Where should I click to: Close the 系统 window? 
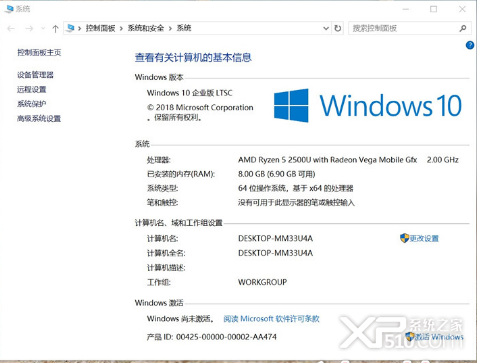[x=462, y=9]
